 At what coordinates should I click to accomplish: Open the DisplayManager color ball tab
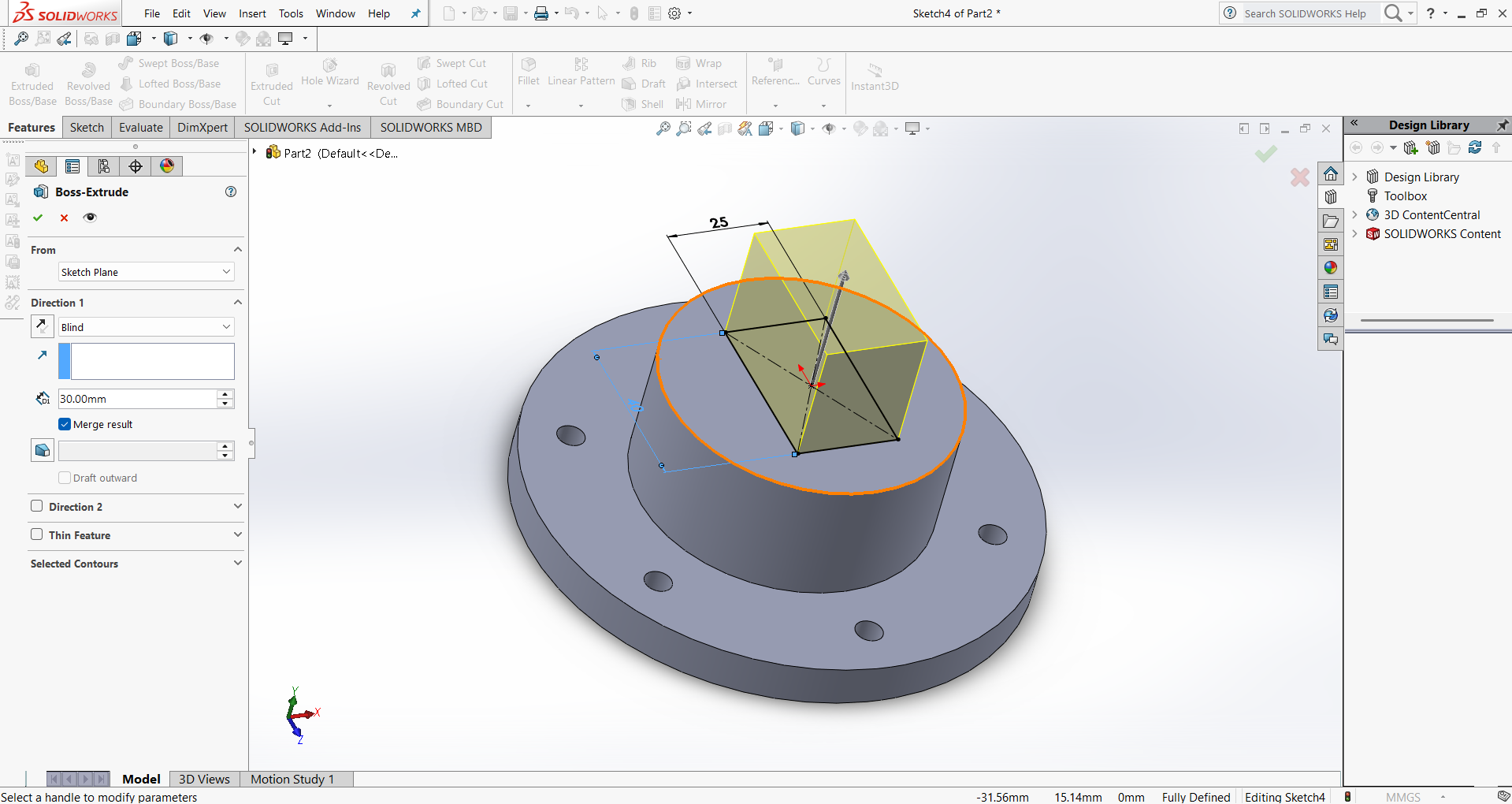pyautogui.click(x=167, y=166)
